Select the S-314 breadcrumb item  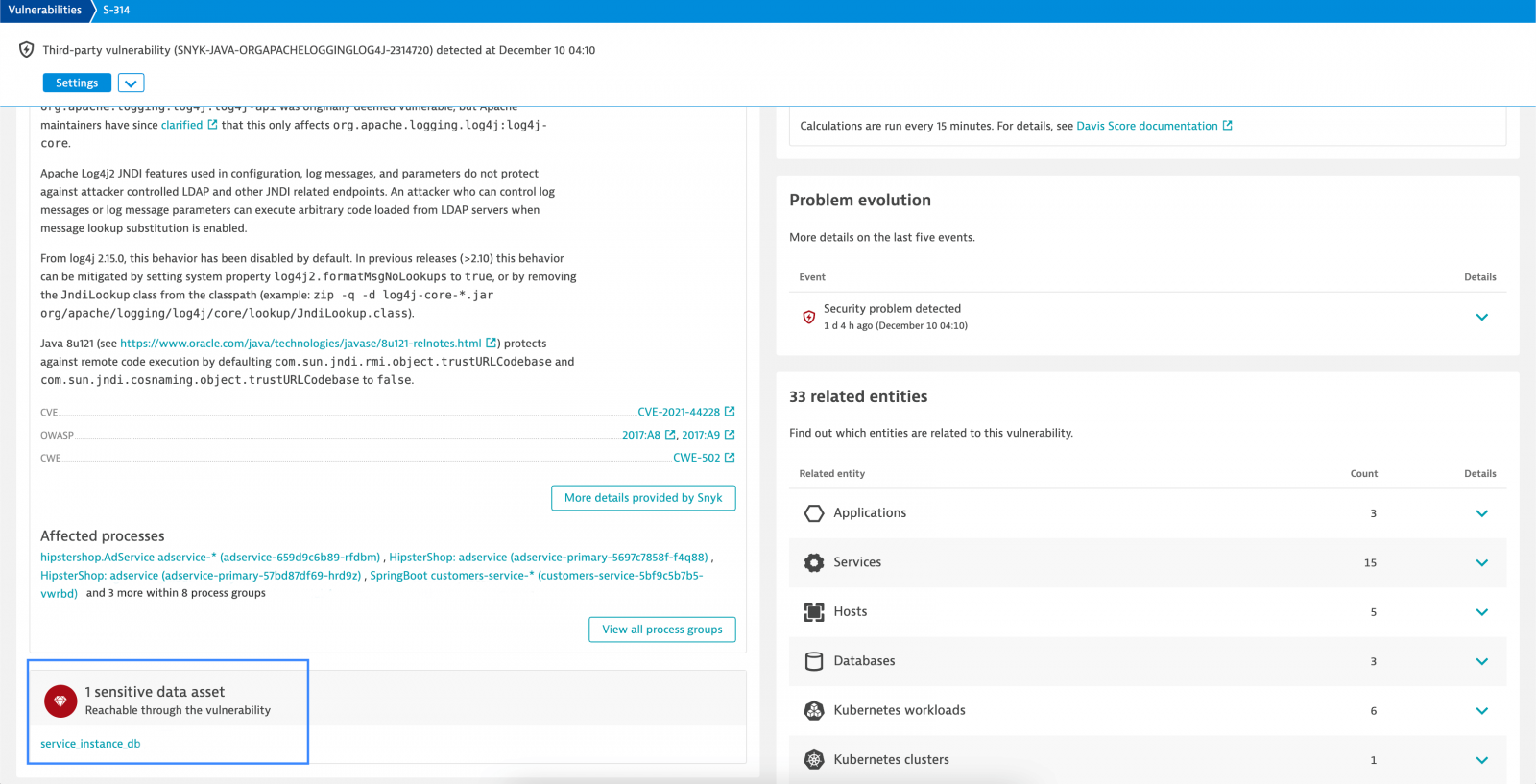pyautogui.click(x=116, y=11)
